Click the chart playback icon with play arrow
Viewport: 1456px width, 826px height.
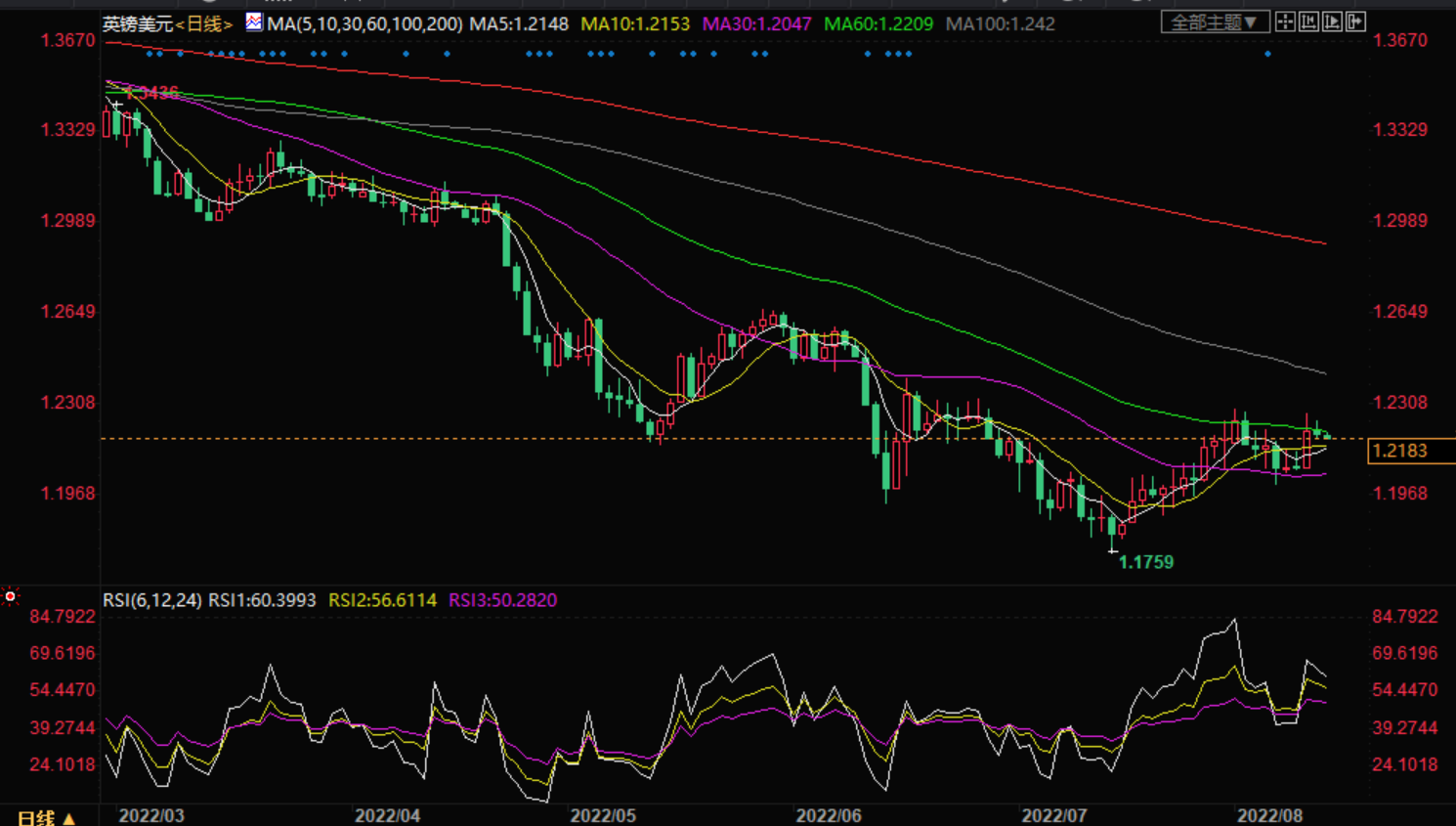click(1332, 22)
